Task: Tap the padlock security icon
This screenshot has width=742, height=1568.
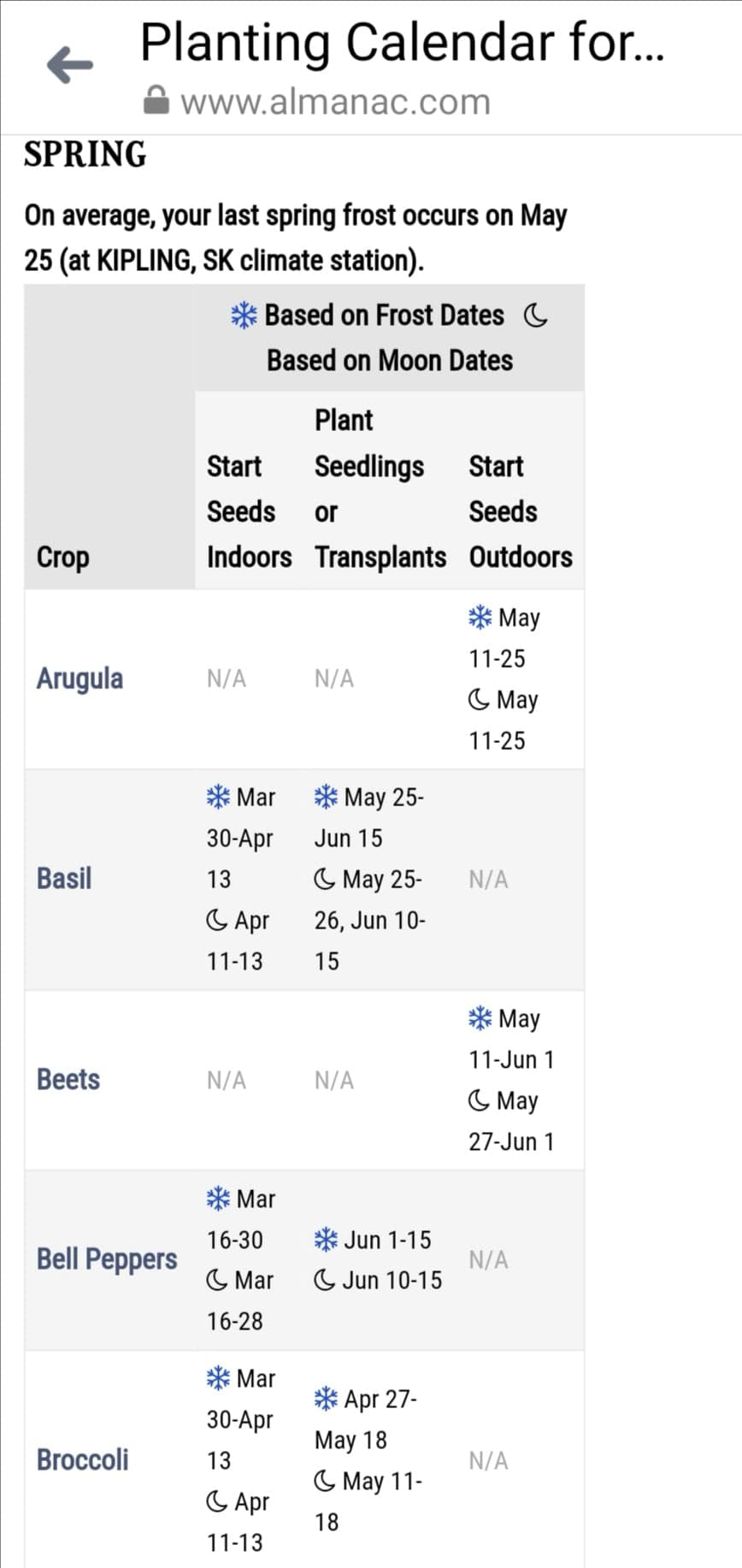Action: 156,100
